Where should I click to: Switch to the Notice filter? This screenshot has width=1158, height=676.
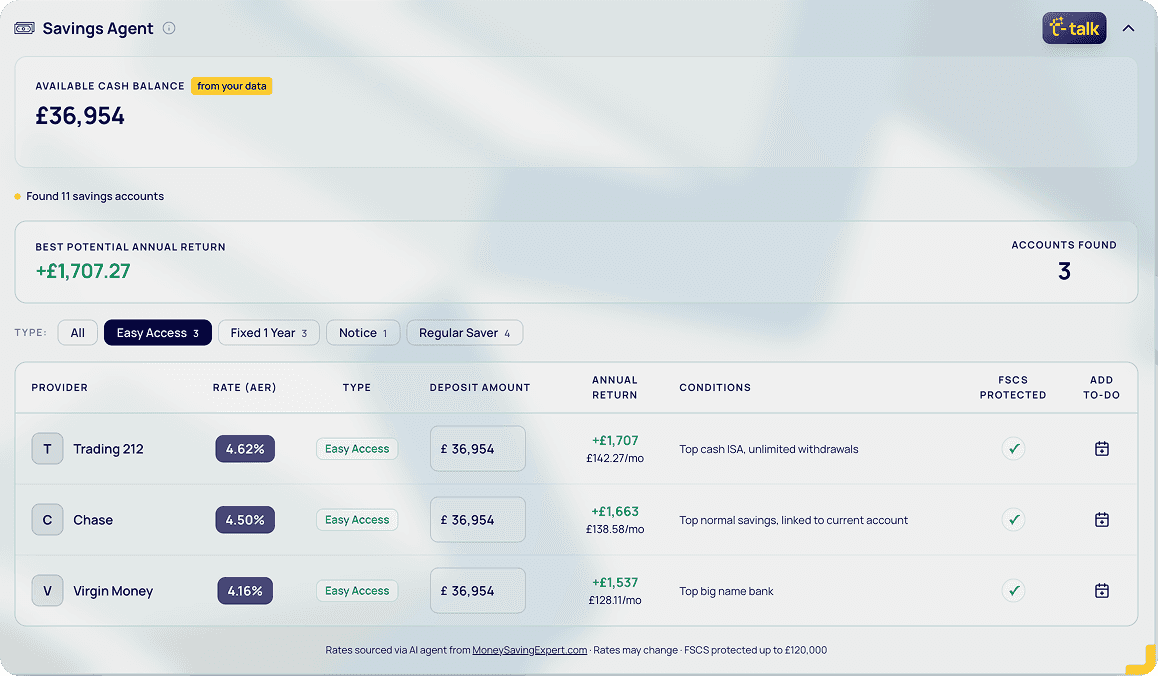[x=363, y=332]
